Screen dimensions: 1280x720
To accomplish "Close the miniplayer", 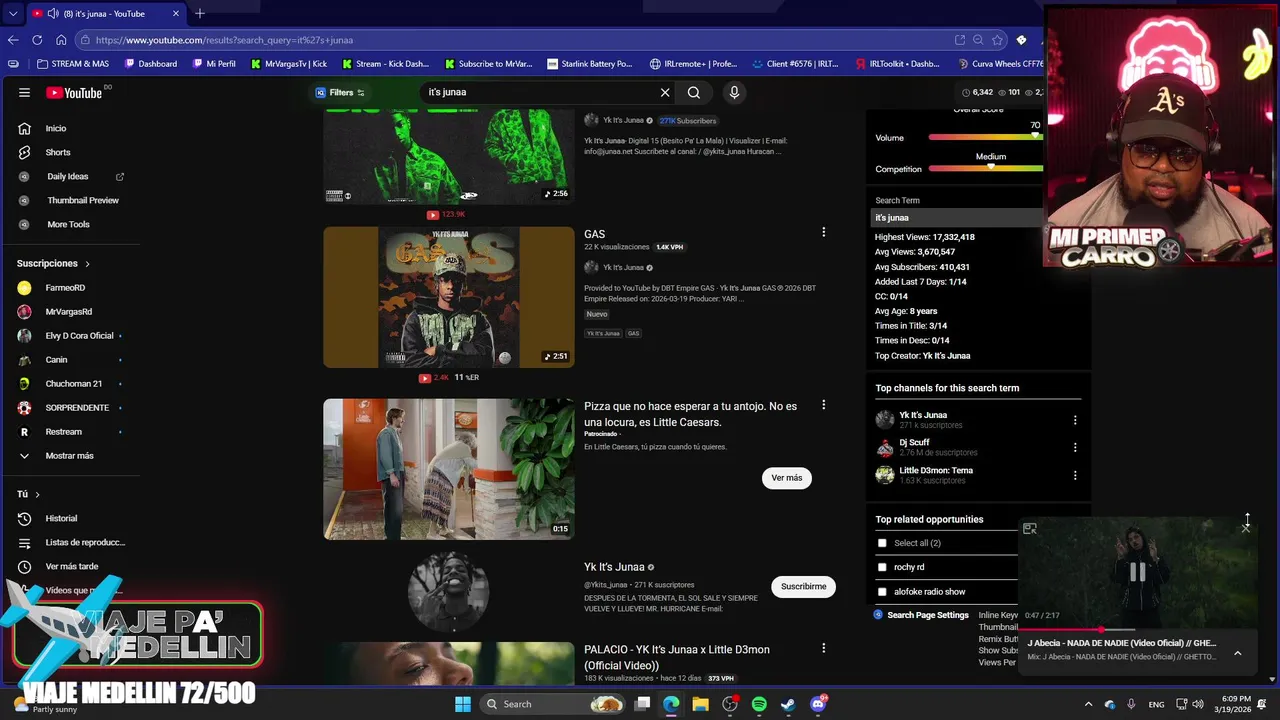I will click(x=1245, y=528).
